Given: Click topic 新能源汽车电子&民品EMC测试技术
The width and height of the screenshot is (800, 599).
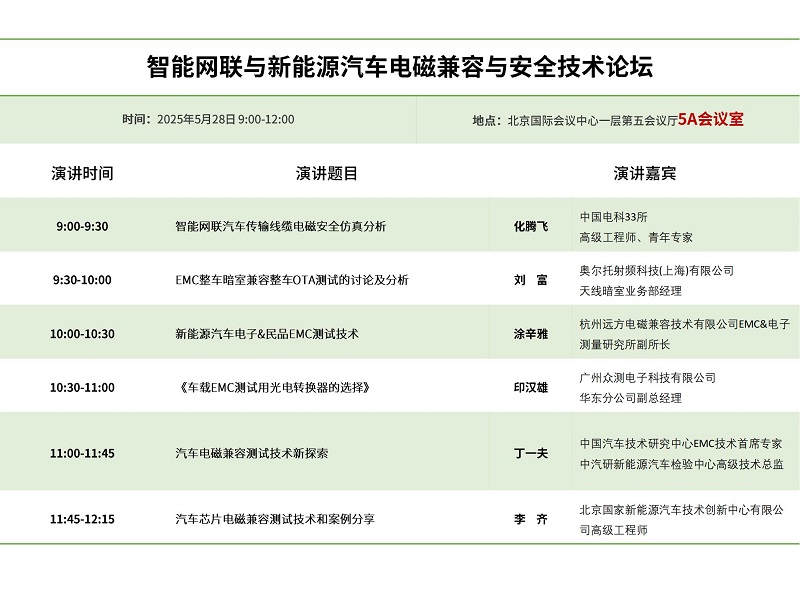Looking at the screenshot, I should coord(267,334).
